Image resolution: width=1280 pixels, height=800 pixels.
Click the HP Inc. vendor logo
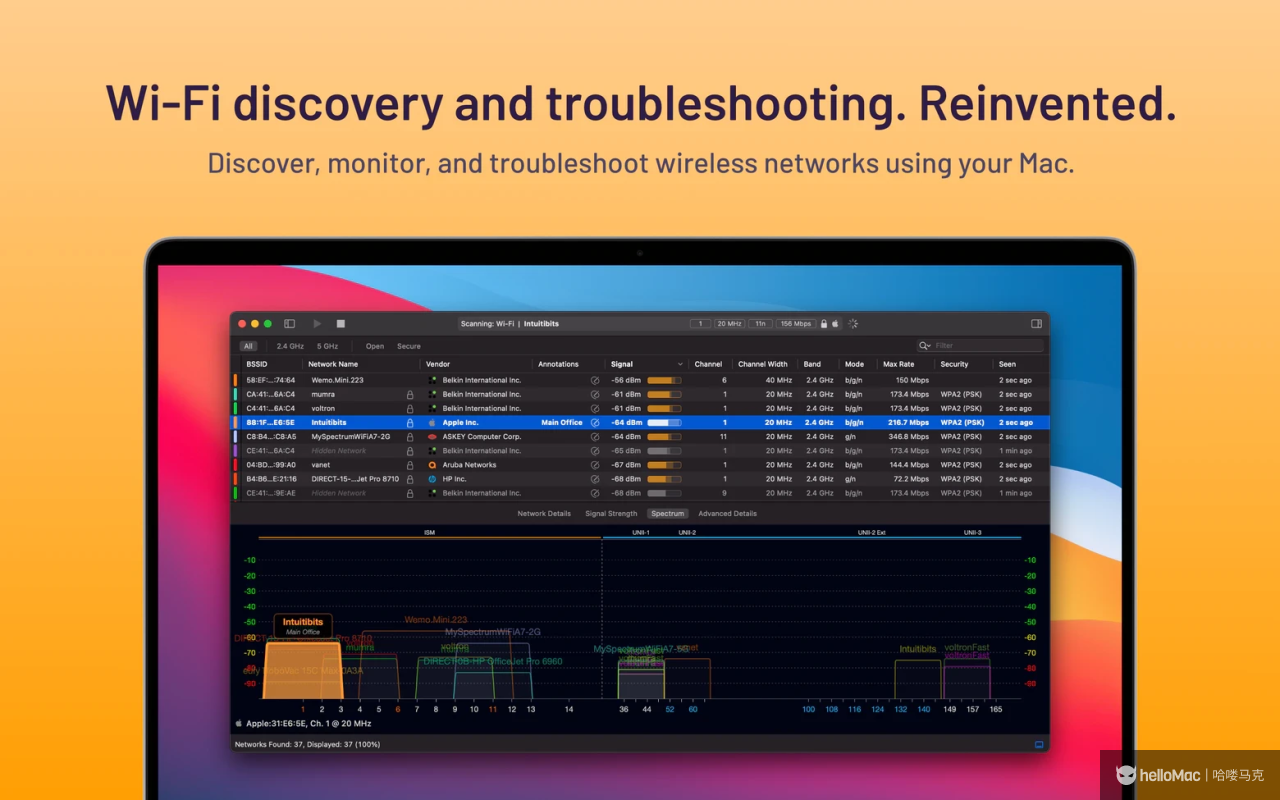(x=432, y=479)
